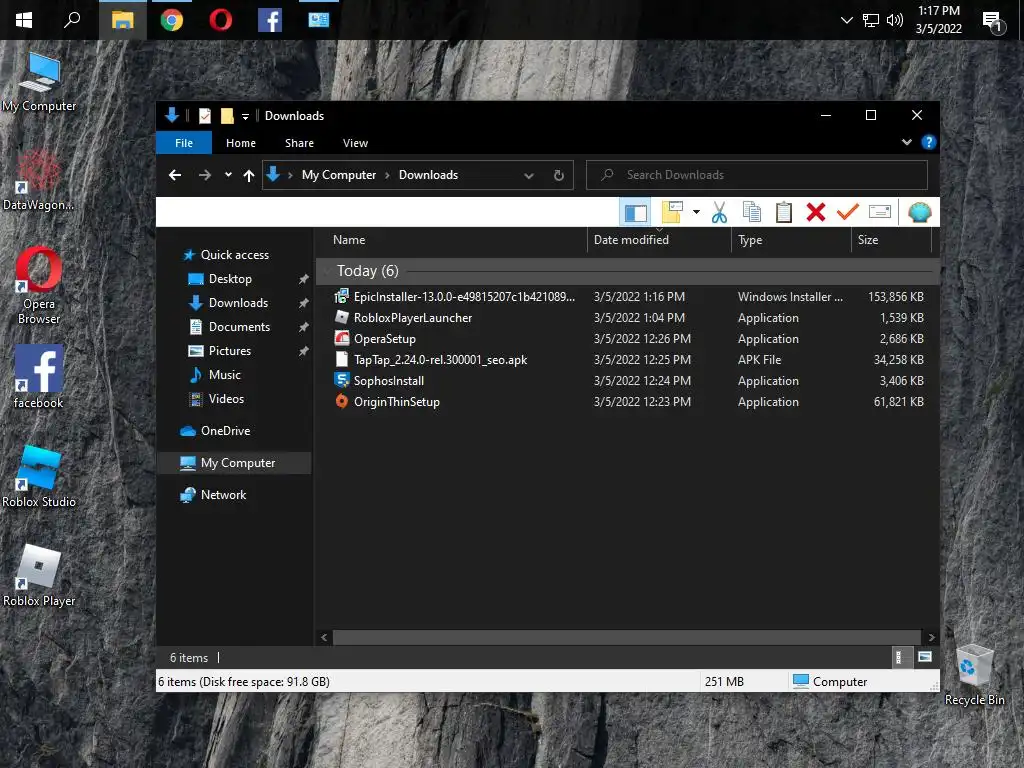
Task: Click the red X Delete icon
Action: point(816,212)
